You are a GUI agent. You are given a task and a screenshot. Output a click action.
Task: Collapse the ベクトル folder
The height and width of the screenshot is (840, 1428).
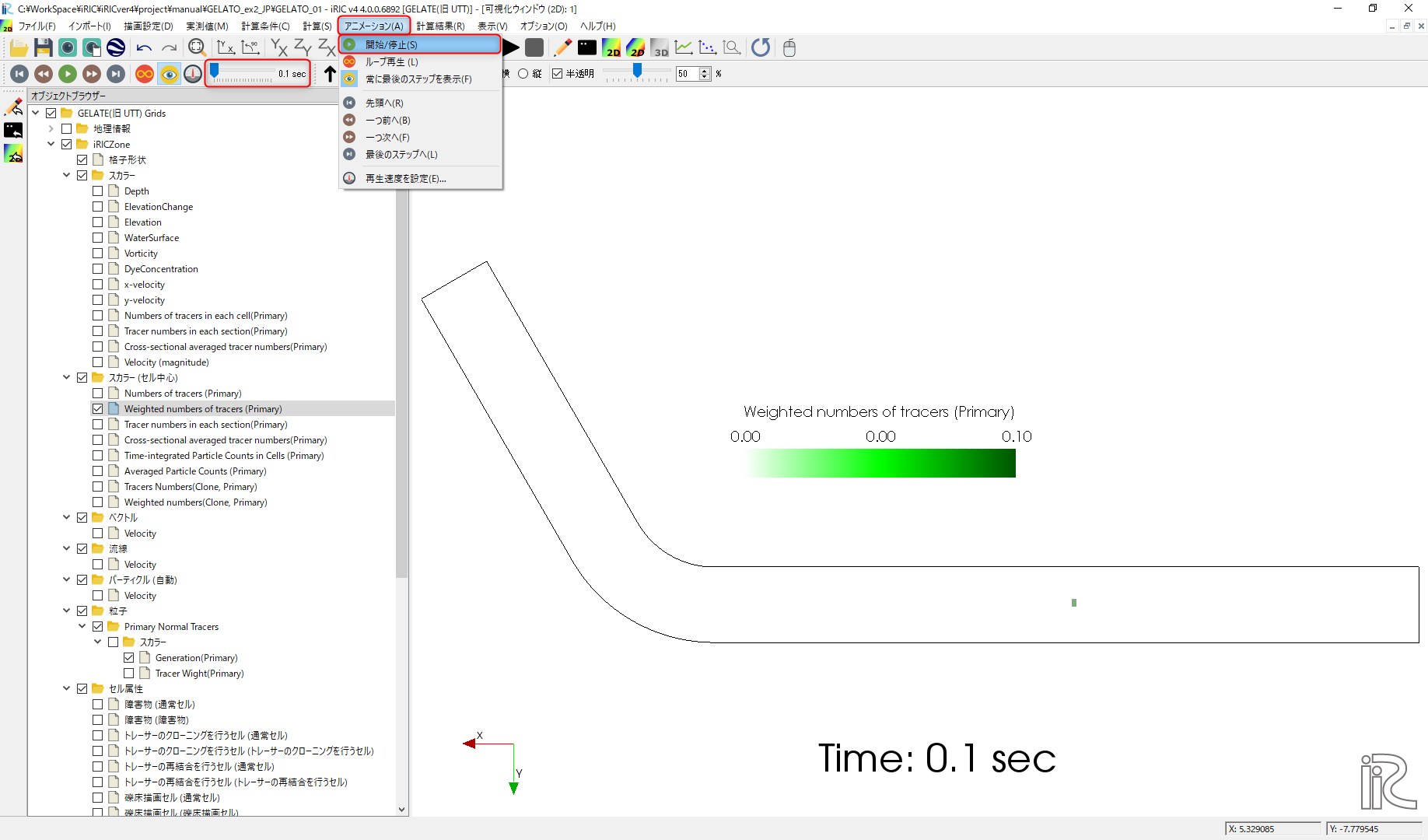[x=67, y=517]
